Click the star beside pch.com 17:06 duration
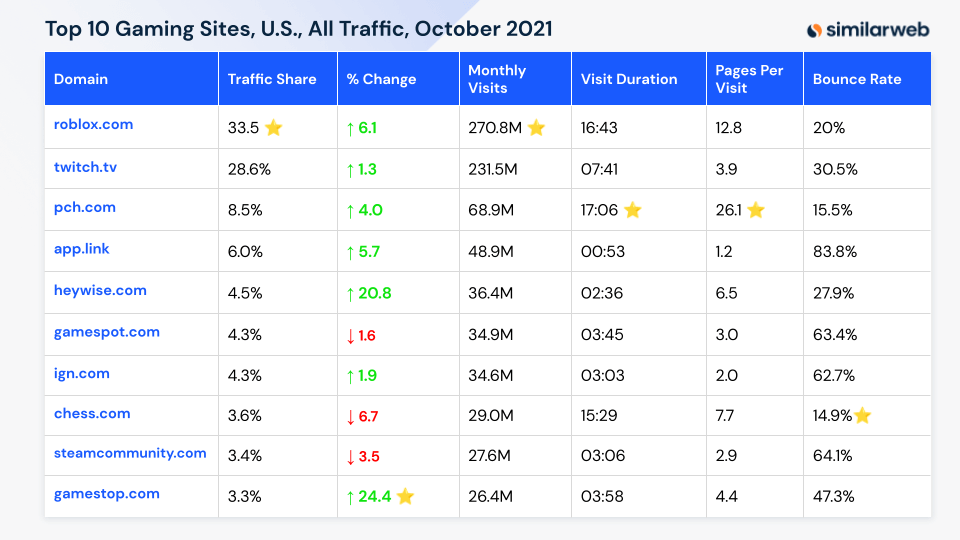This screenshot has height=540, width=960. 632,210
